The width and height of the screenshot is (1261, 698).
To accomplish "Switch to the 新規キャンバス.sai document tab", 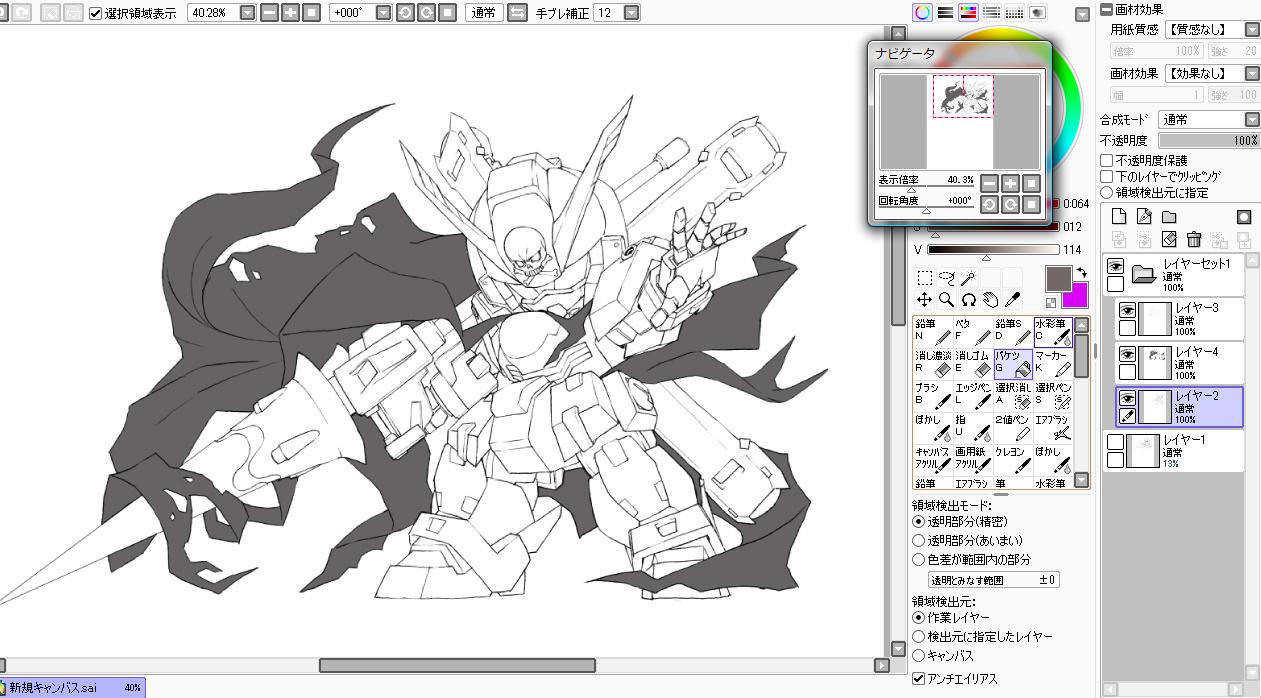I will (x=73, y=688).
